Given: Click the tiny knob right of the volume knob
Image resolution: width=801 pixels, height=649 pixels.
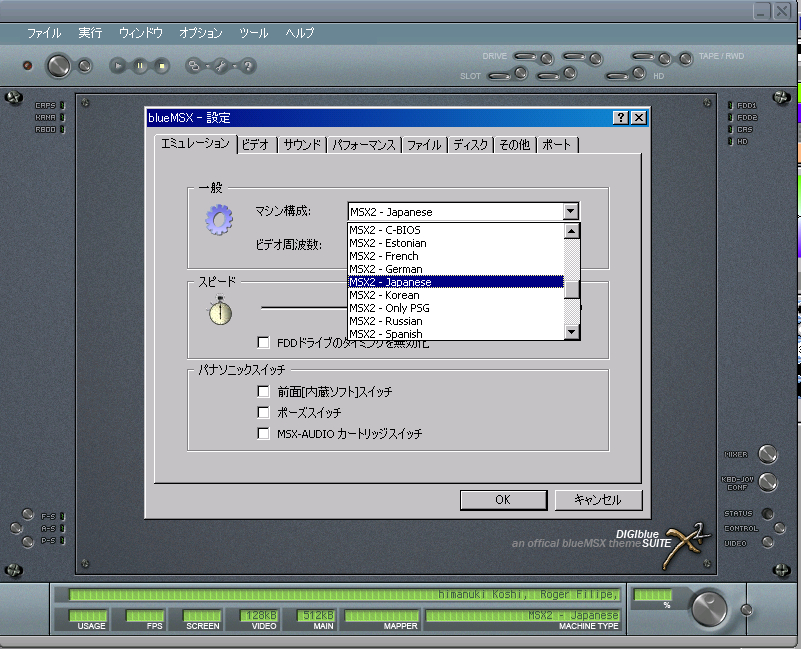Looking at the screenshot, I should click(746, 609).
